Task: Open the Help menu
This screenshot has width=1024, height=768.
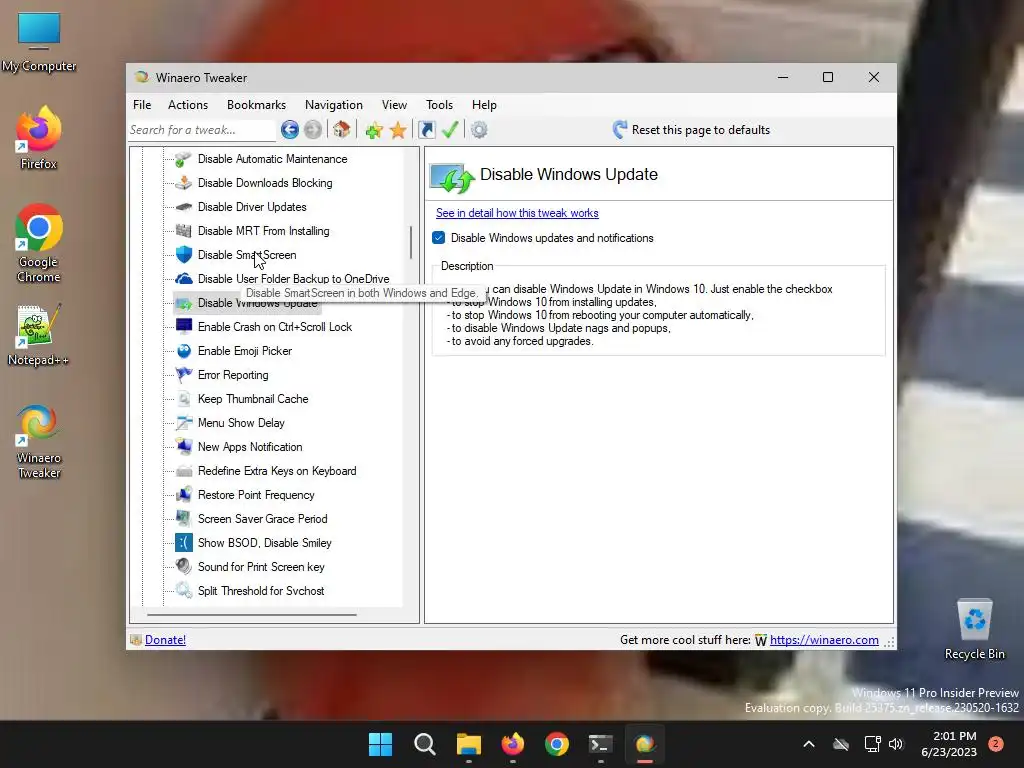Action: pyautogui.click(x=484, y=104)
